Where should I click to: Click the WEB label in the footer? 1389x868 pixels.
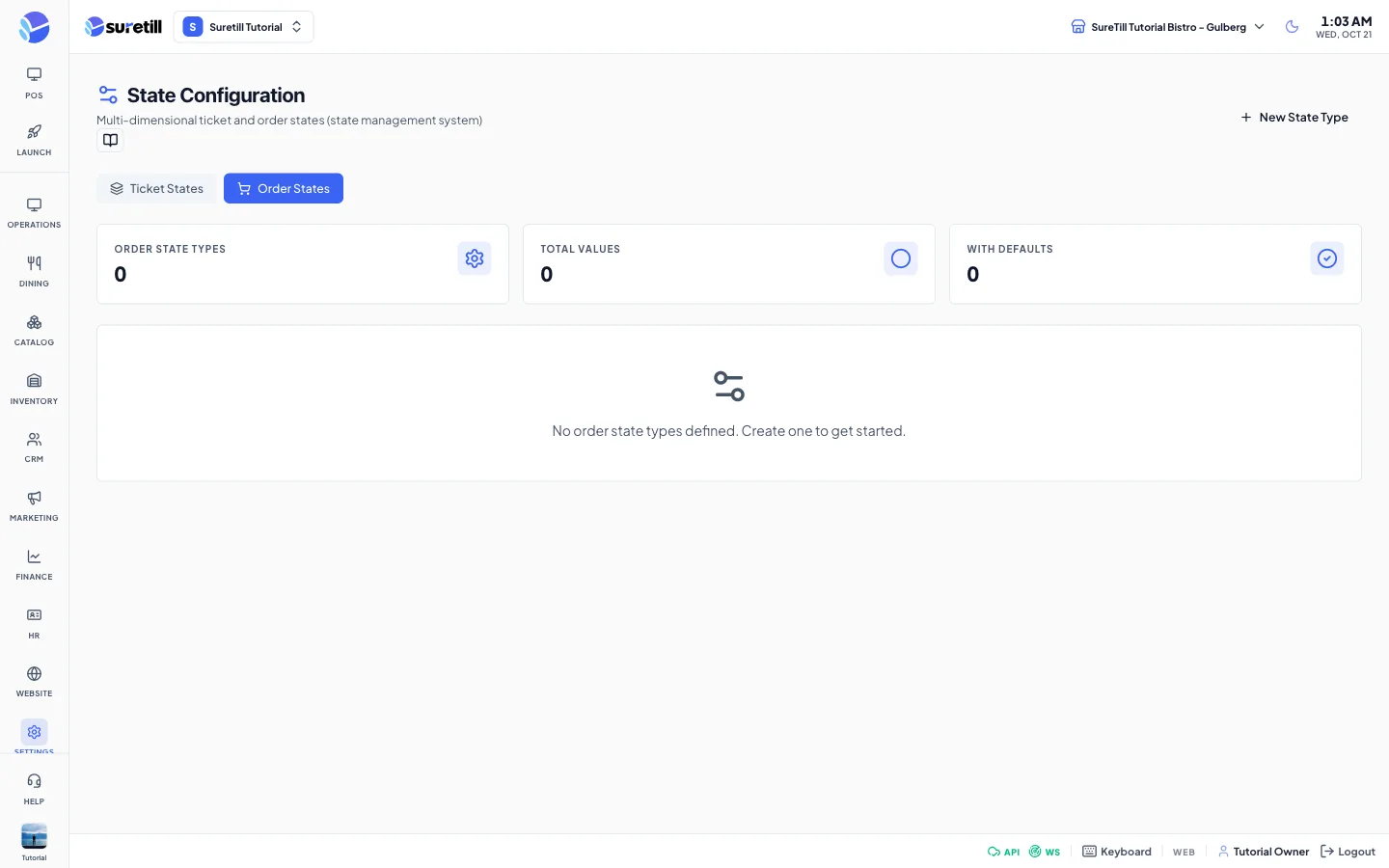tap(1184, 853)
